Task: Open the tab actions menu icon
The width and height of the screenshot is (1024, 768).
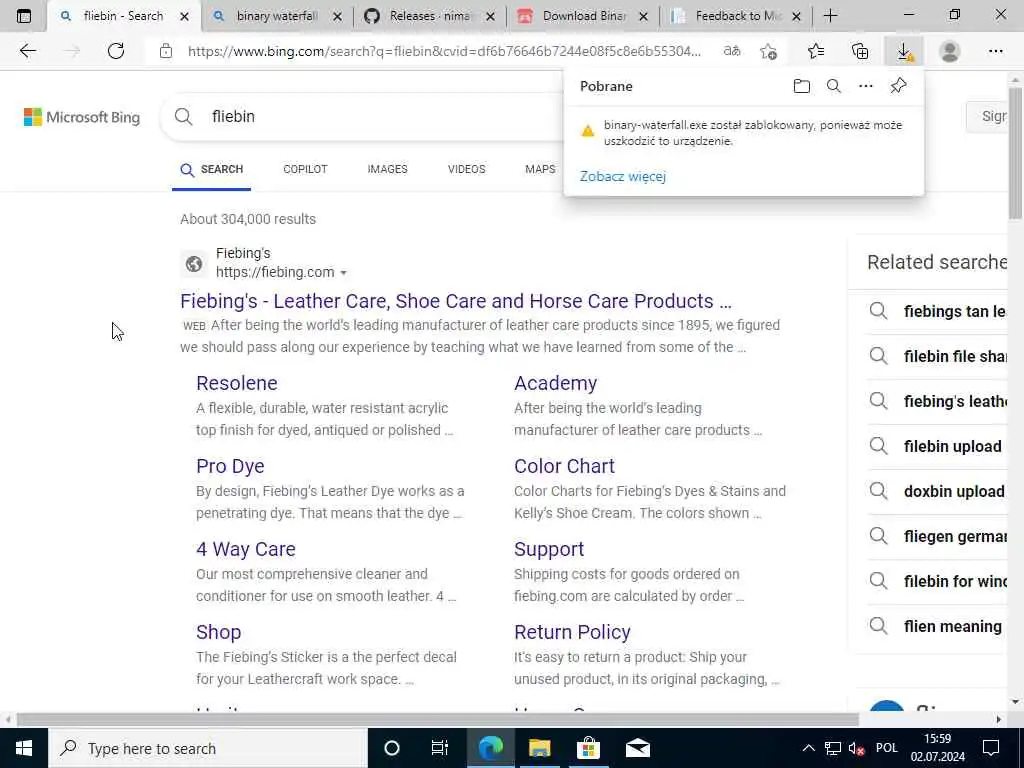Action: (24, 16)
